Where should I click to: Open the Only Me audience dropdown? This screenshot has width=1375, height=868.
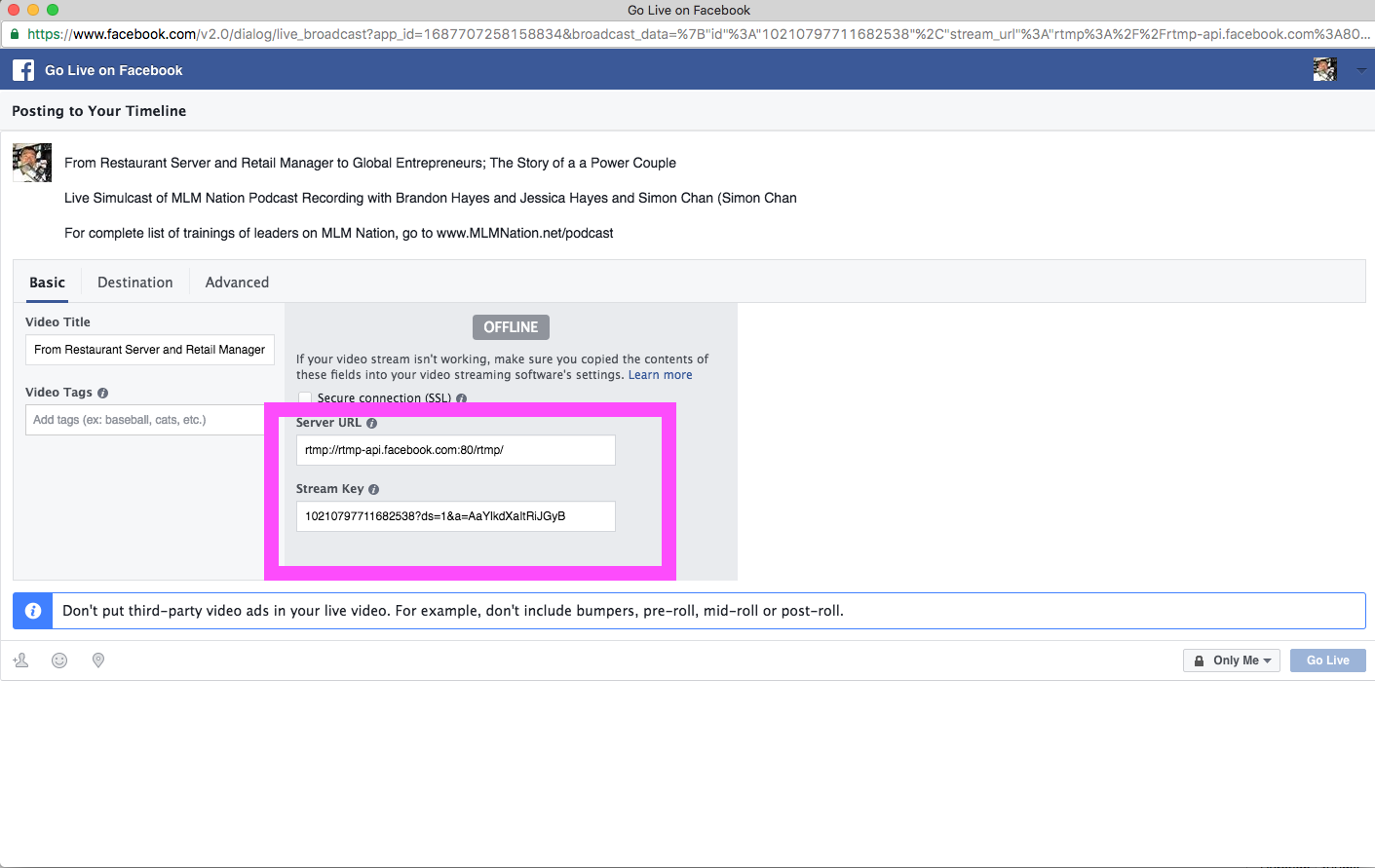pyautogui.click(x=1231, y=660)
